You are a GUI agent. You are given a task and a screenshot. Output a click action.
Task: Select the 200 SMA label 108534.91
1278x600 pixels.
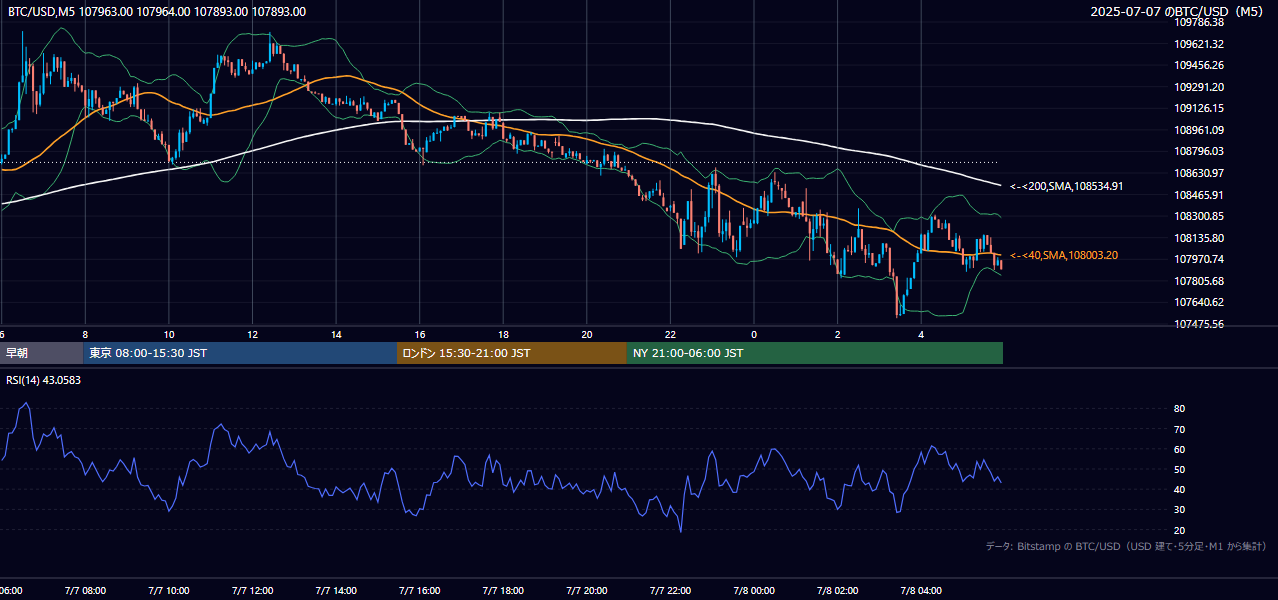click(1067, 186)
